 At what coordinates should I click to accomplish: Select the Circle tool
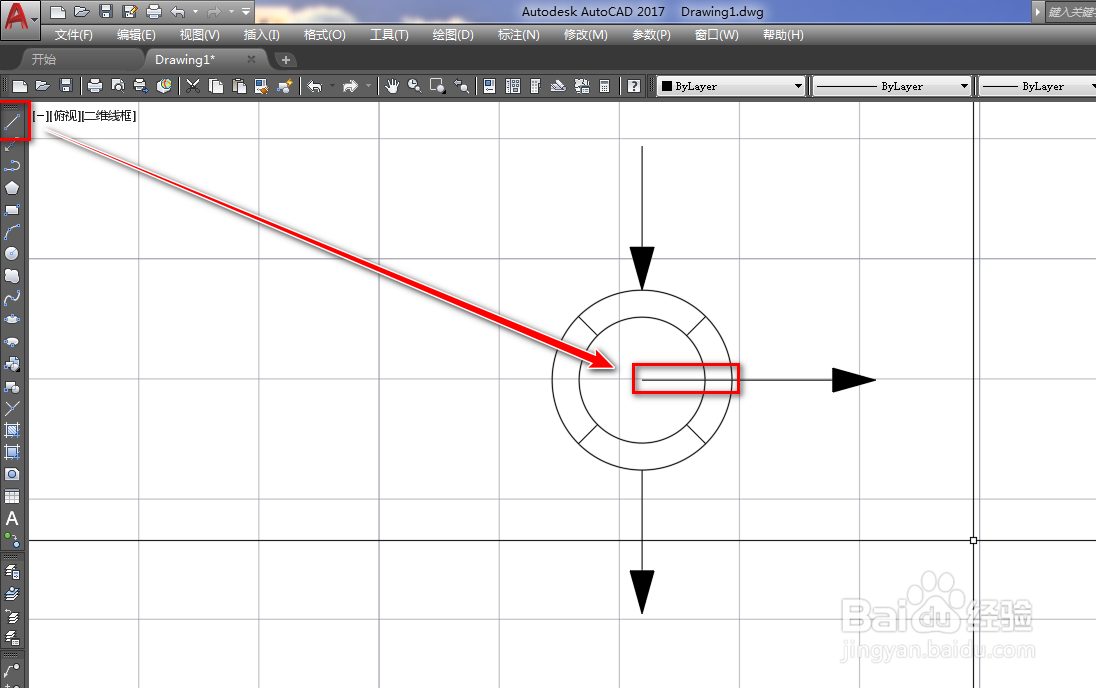coord(12,253)
